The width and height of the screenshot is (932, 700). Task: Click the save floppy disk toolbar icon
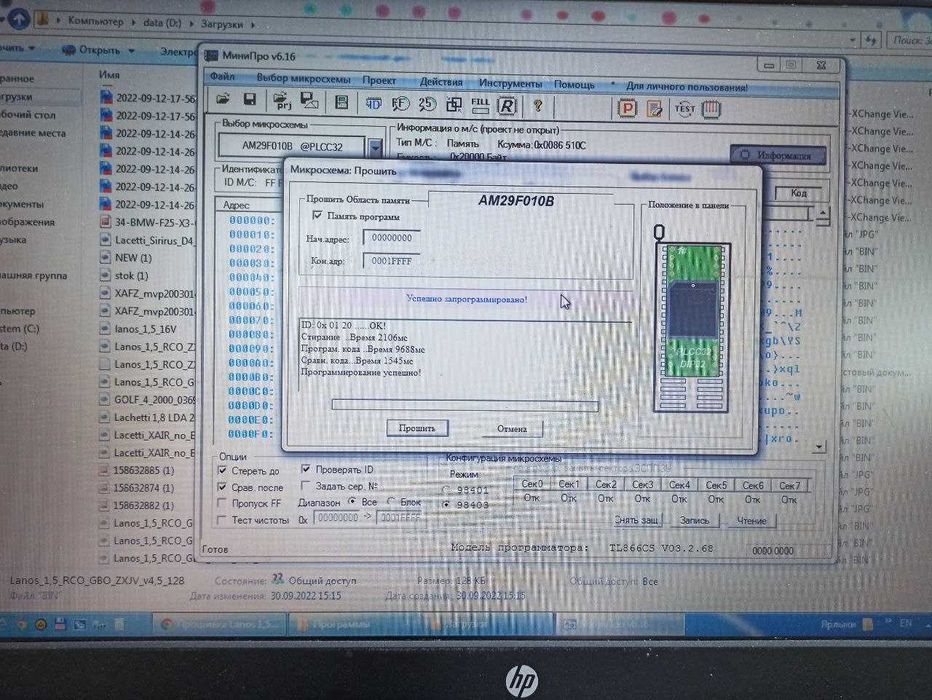250,100
